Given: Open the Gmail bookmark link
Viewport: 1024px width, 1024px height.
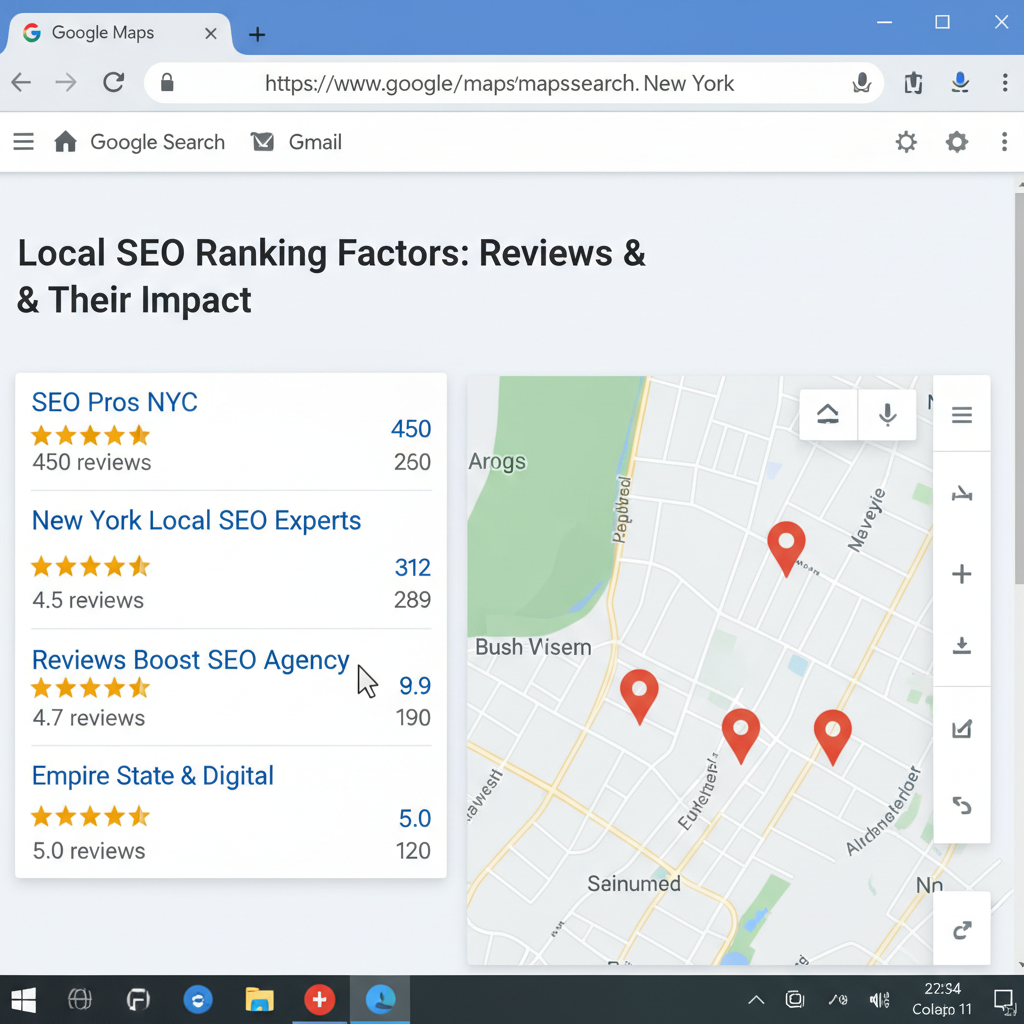Looking at the screenshot, I should (315, 142).
